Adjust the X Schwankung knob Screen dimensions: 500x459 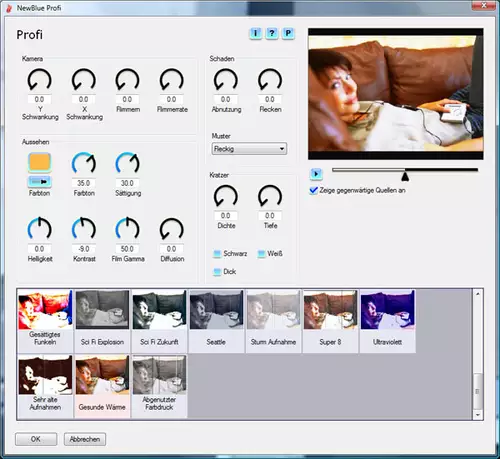[x=84, y=80]
